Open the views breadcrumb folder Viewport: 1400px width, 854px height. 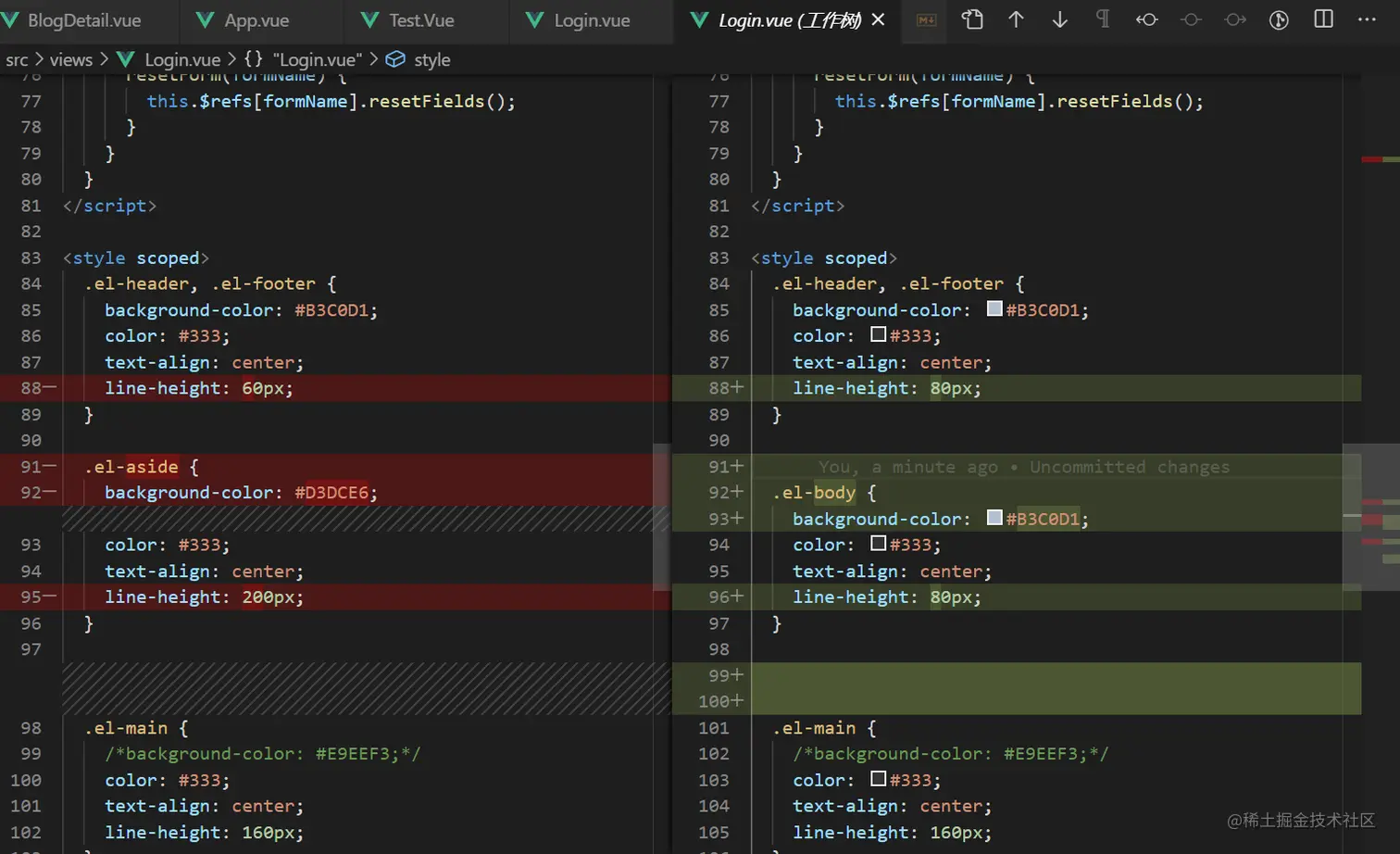tap(71, 59)
